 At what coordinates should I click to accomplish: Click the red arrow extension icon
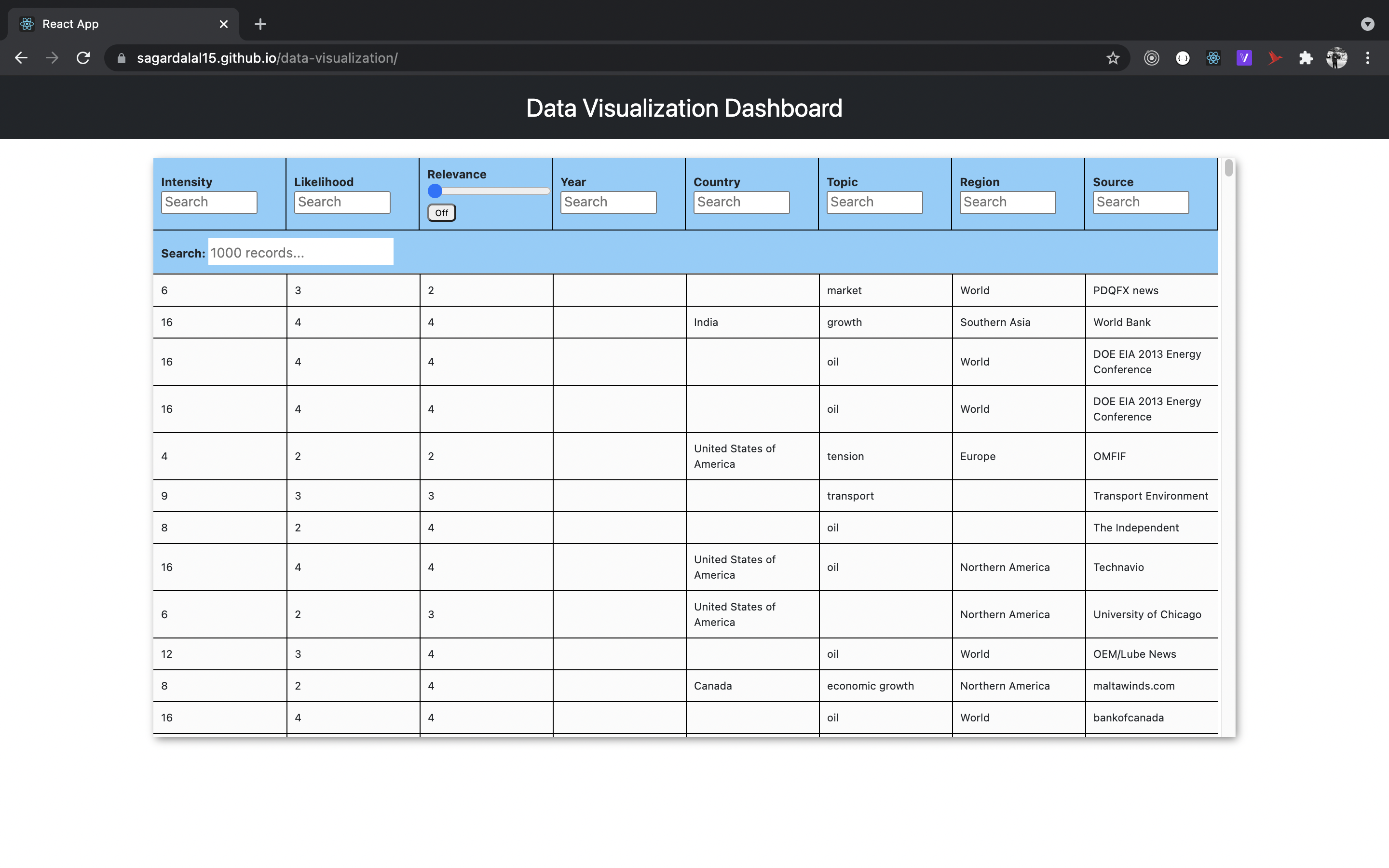point(1275,58)
